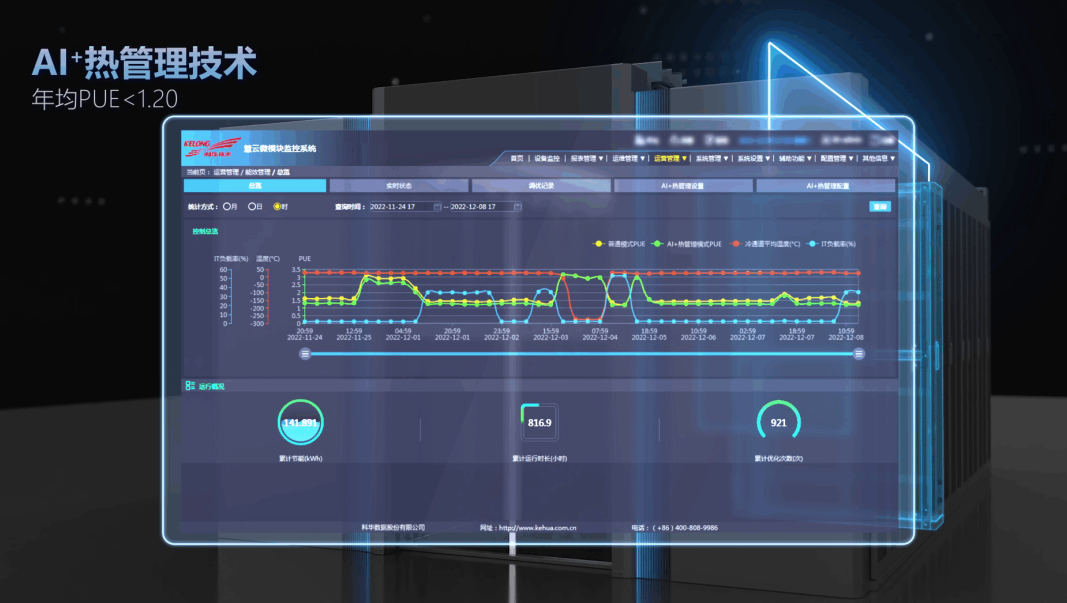Open the start date calendar icon

coord(437,206)
